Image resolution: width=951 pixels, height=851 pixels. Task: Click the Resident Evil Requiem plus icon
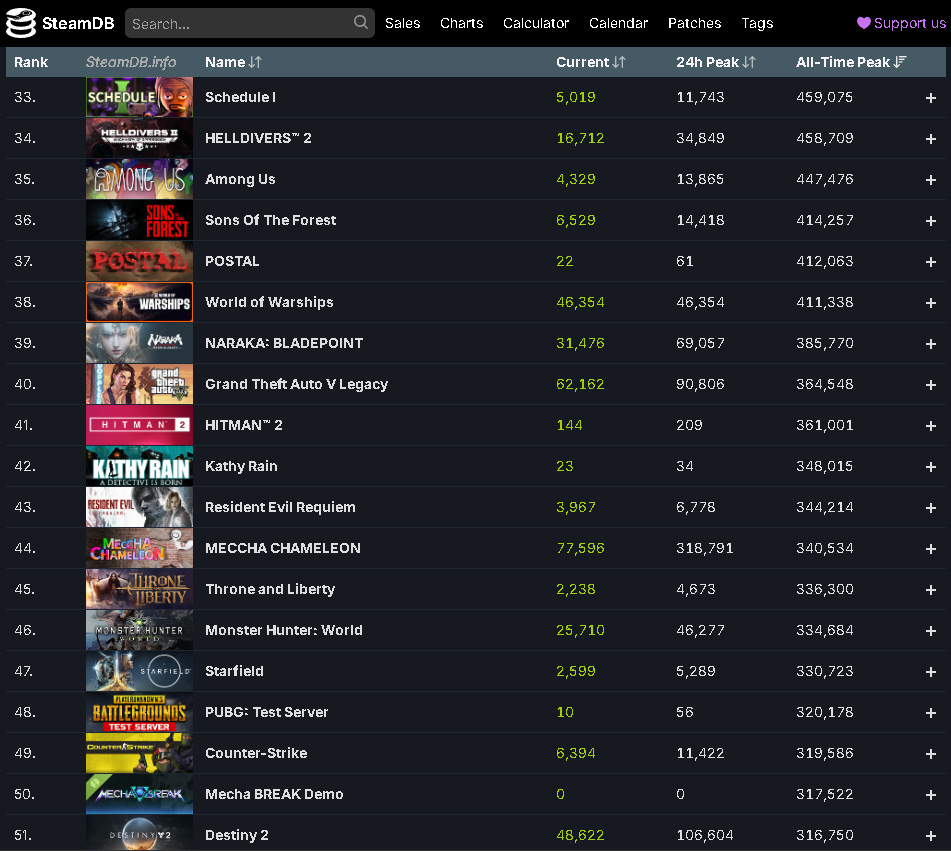(930, 508)
